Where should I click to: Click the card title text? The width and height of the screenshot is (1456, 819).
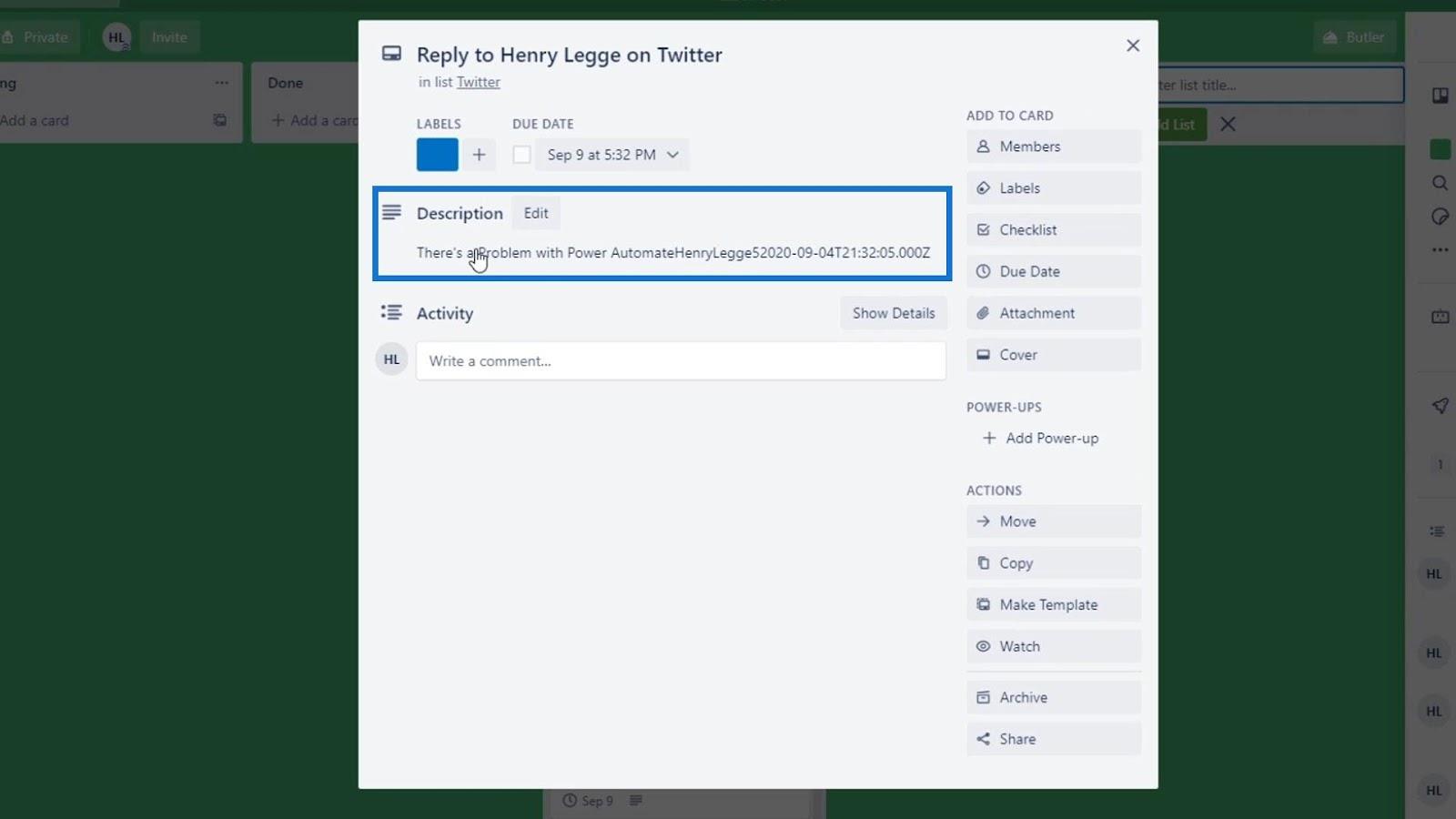point(569,55)
